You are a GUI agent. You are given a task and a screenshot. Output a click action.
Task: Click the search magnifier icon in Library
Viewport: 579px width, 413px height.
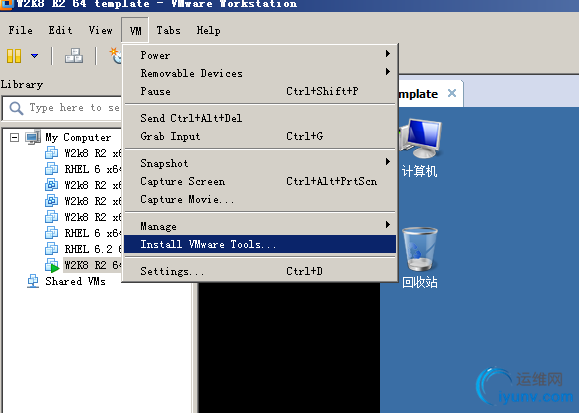pos(16,108)
